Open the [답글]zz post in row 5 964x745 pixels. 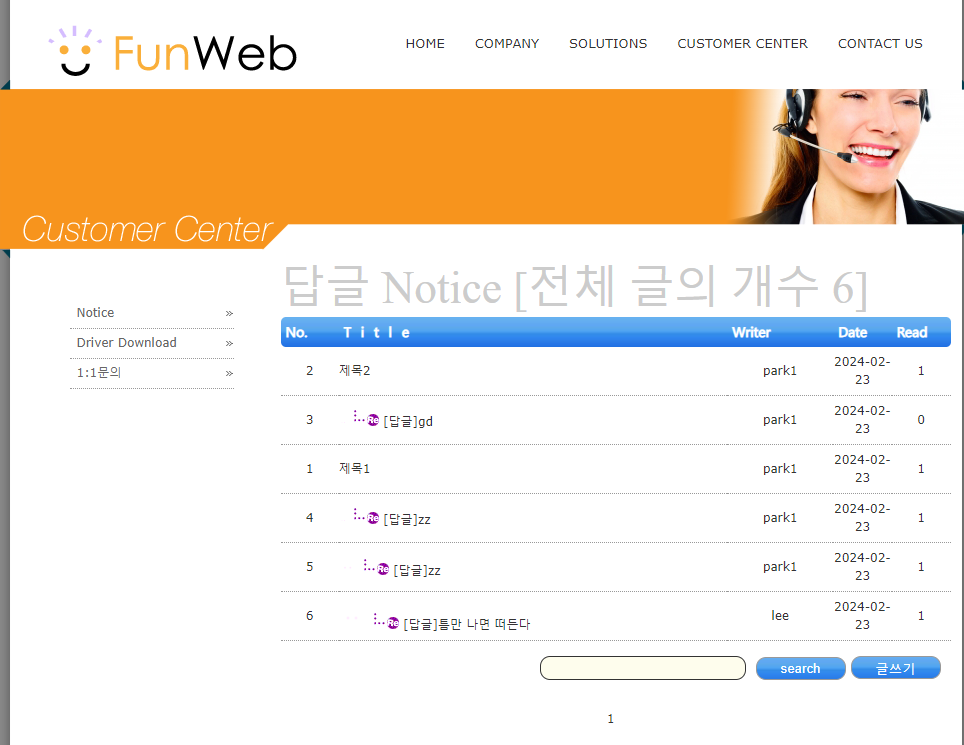[416, 570]
